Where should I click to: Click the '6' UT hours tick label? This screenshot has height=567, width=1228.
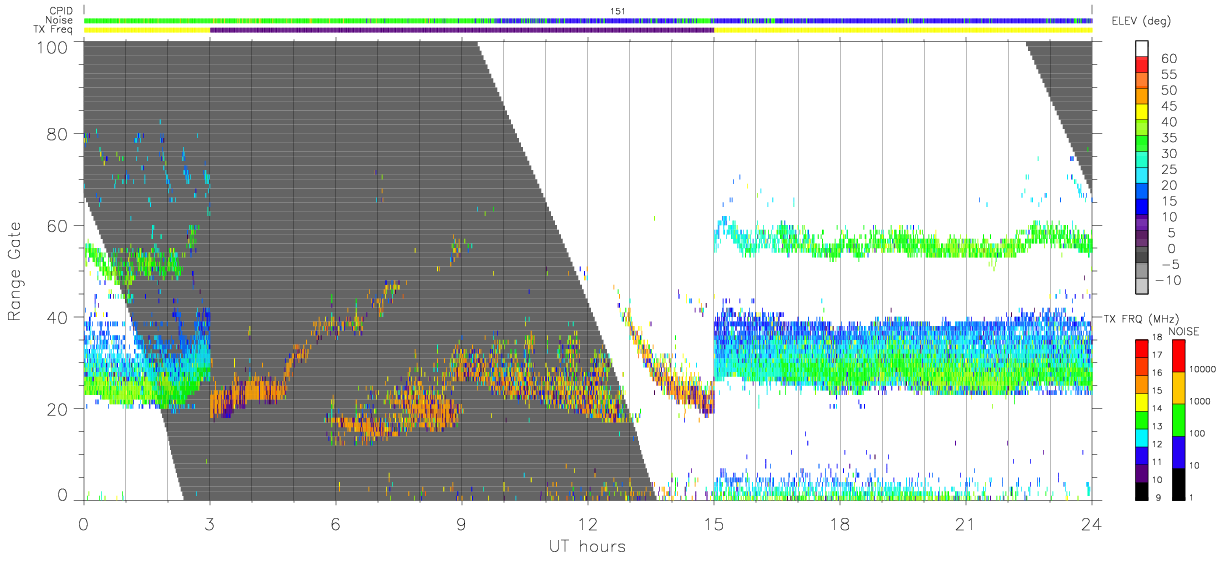pos(336,524)
